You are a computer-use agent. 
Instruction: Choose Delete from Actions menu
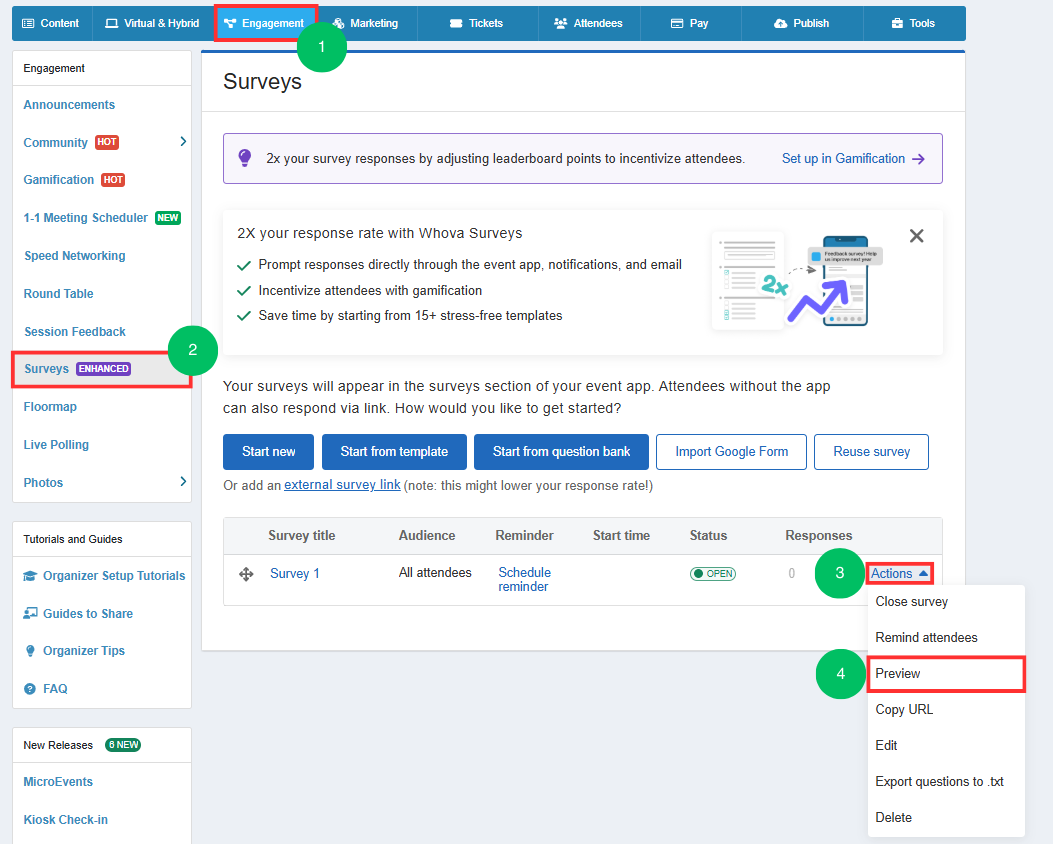tap(893, 818)
